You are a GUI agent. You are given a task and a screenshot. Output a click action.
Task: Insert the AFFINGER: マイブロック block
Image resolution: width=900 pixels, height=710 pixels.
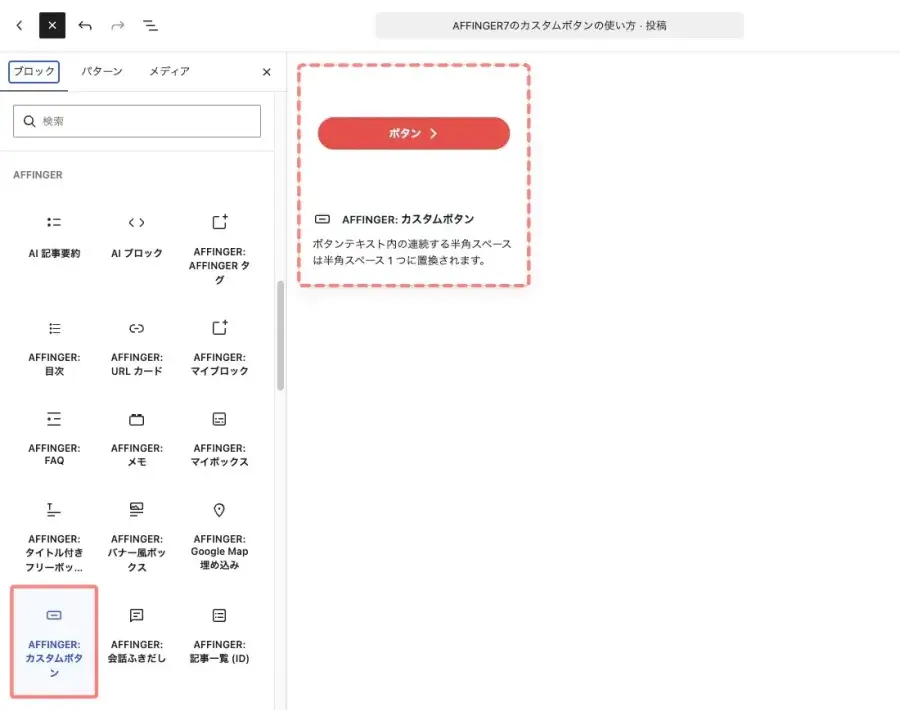point(219,349)
